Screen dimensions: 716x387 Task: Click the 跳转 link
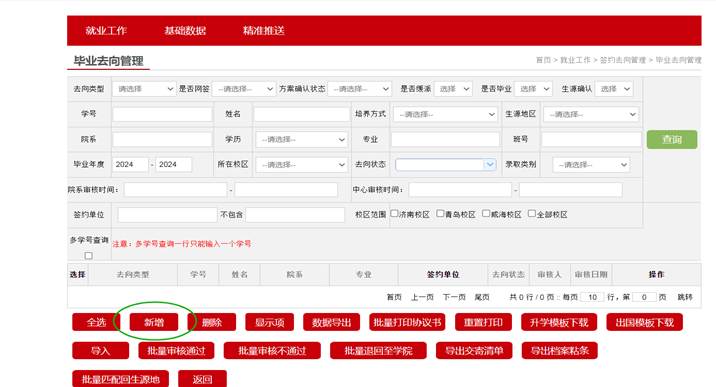pyautogui.click(x=685, y=297)
